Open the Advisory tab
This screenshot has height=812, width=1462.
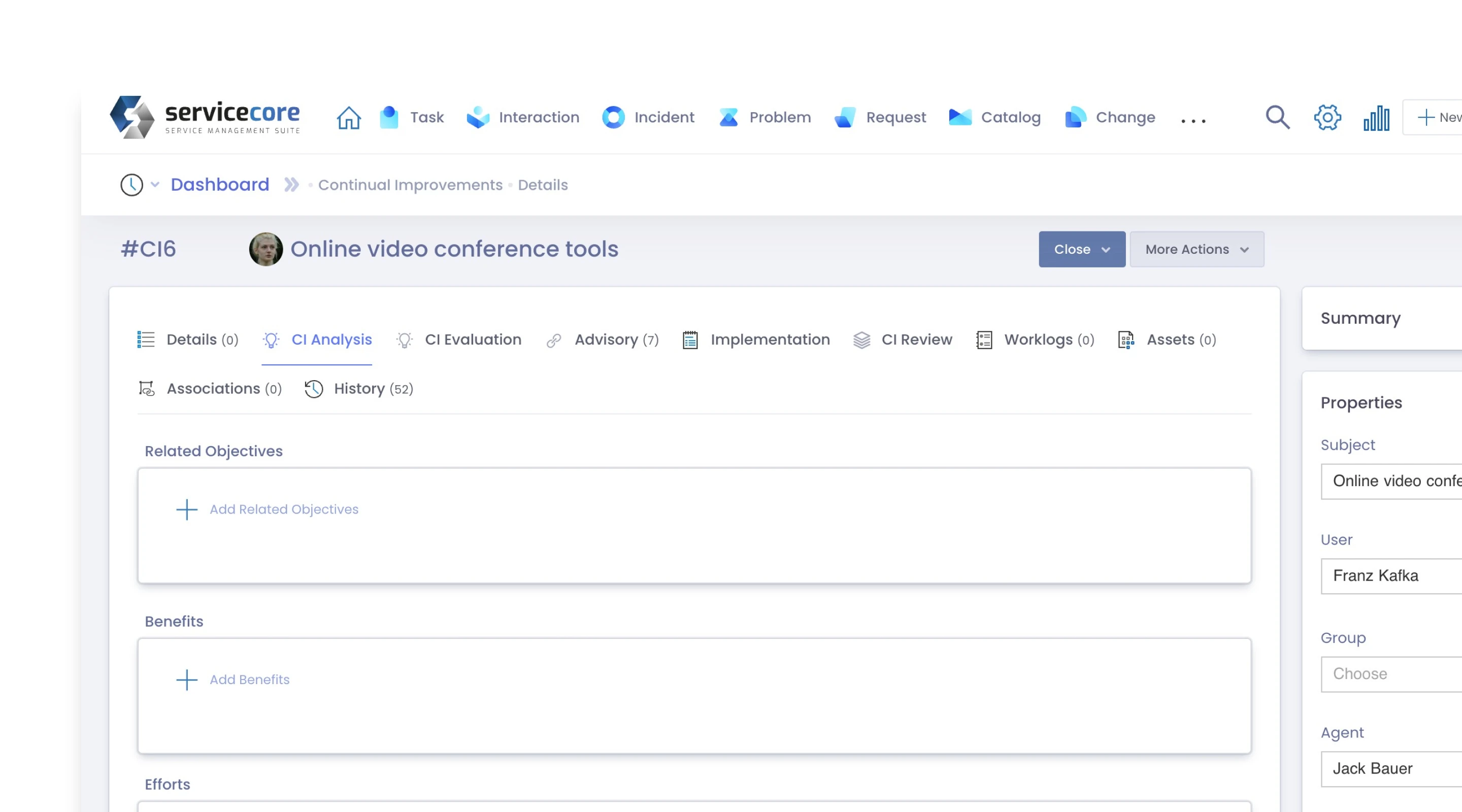pyautogui.click(x=602, y=340)
